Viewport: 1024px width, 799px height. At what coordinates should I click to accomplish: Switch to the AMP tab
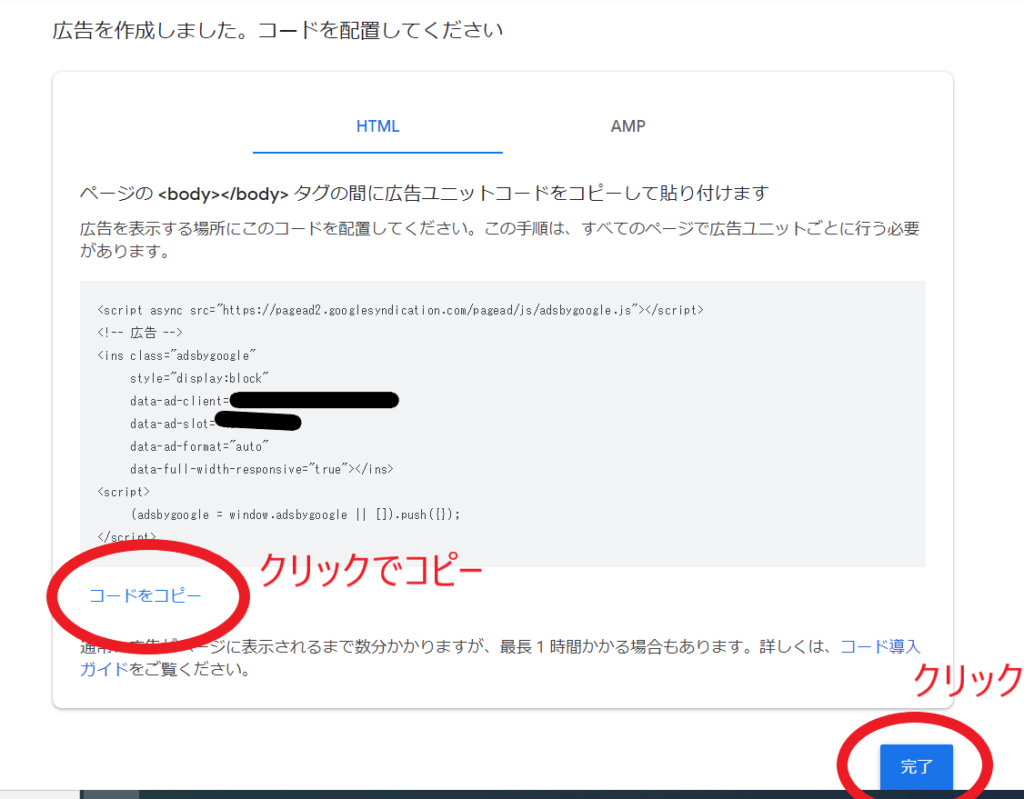coord(628,126)
